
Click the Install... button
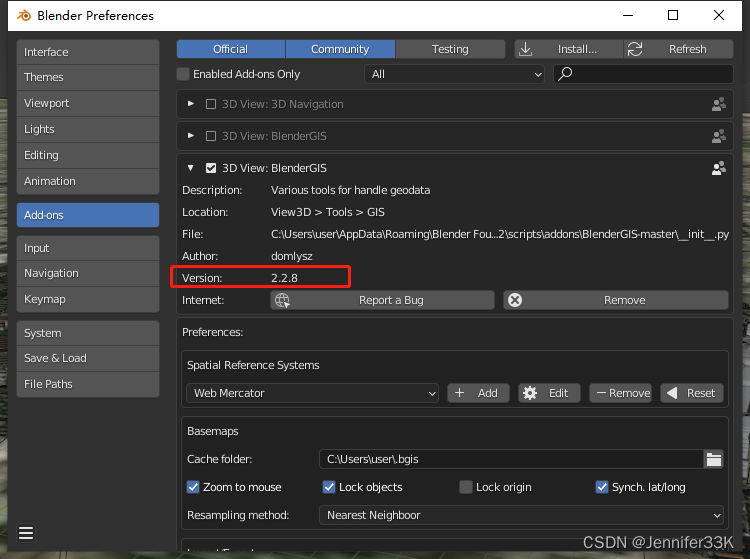point(569,49)
